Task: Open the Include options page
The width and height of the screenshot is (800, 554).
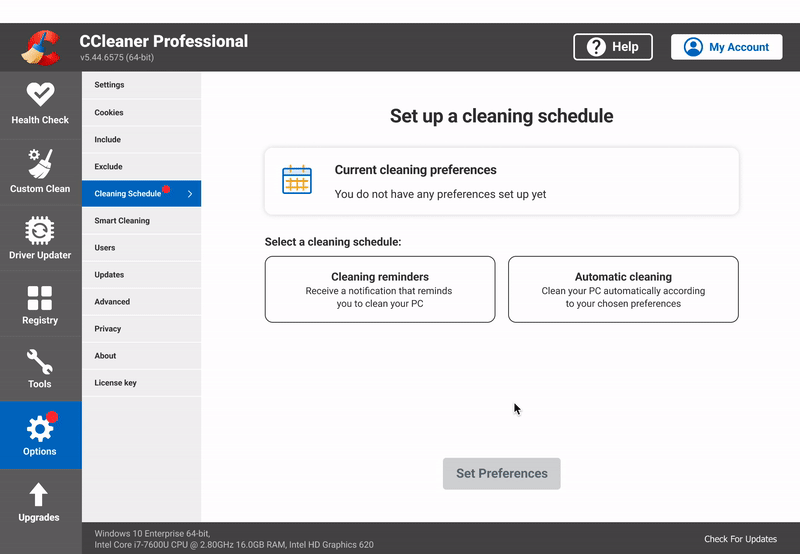Action: point(141,139)
